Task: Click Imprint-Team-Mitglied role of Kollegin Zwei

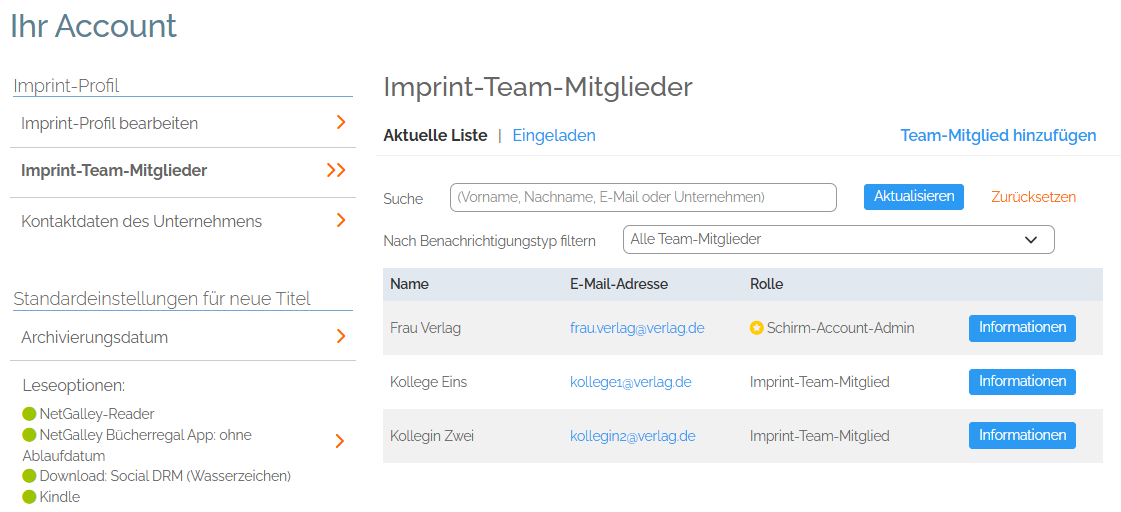Action: (x=819, y=435)
